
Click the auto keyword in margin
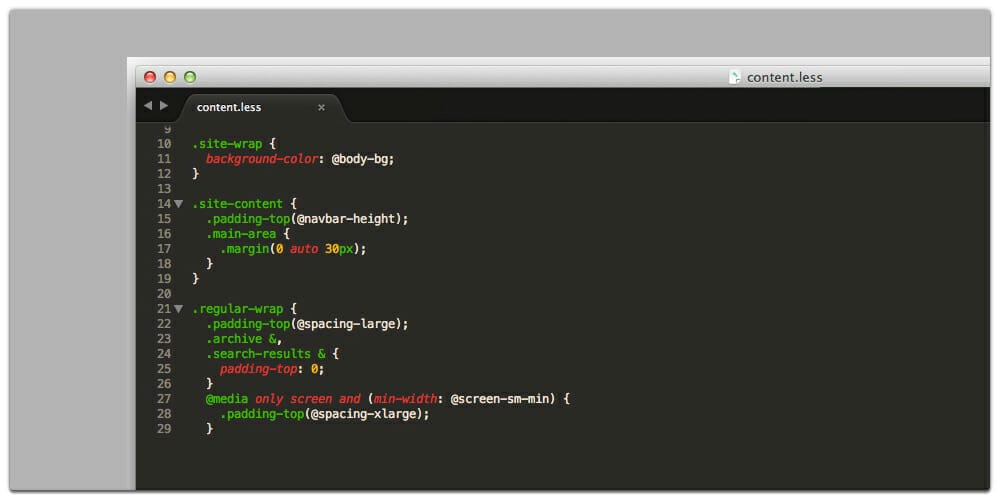[304, 249]
